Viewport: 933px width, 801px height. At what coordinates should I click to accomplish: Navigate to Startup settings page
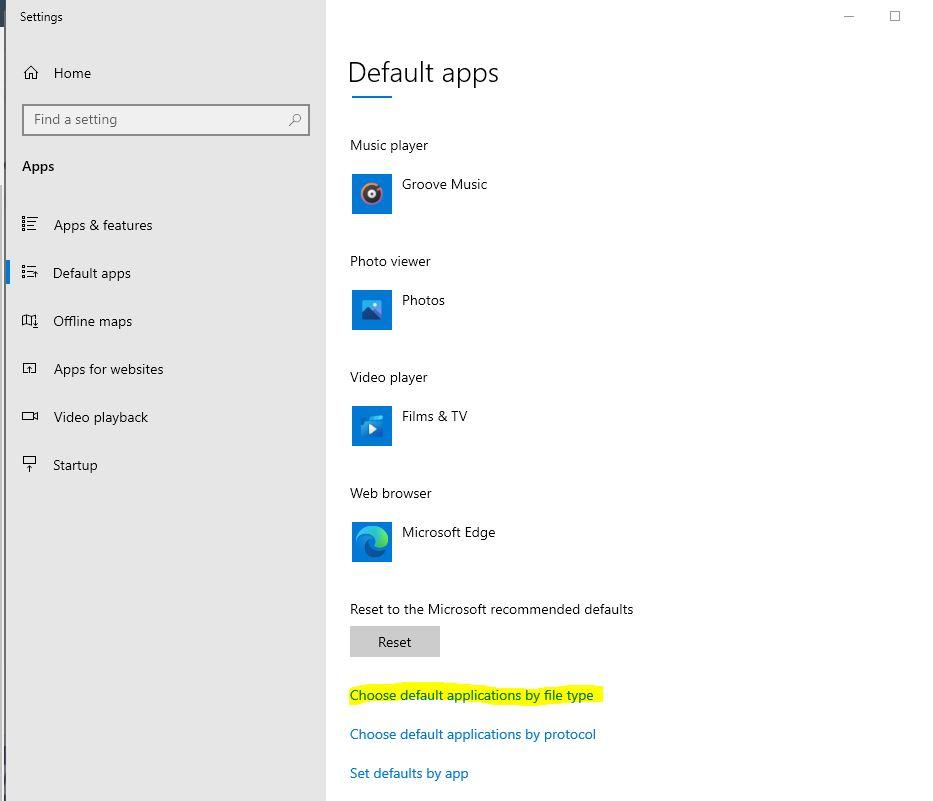tap(75, 464)
